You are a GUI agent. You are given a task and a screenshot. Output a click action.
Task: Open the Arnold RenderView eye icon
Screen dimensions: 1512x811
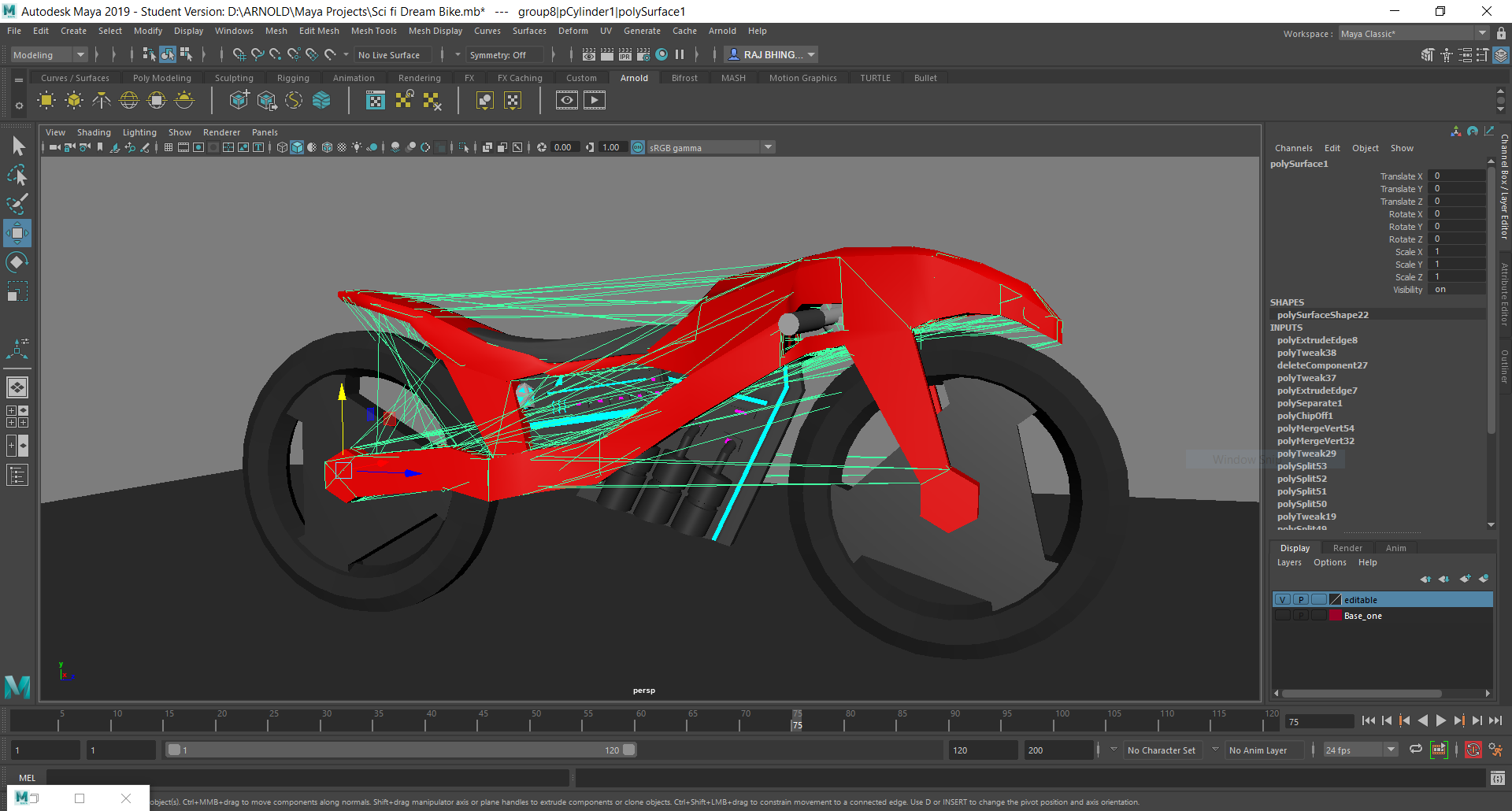coord(567,100)
